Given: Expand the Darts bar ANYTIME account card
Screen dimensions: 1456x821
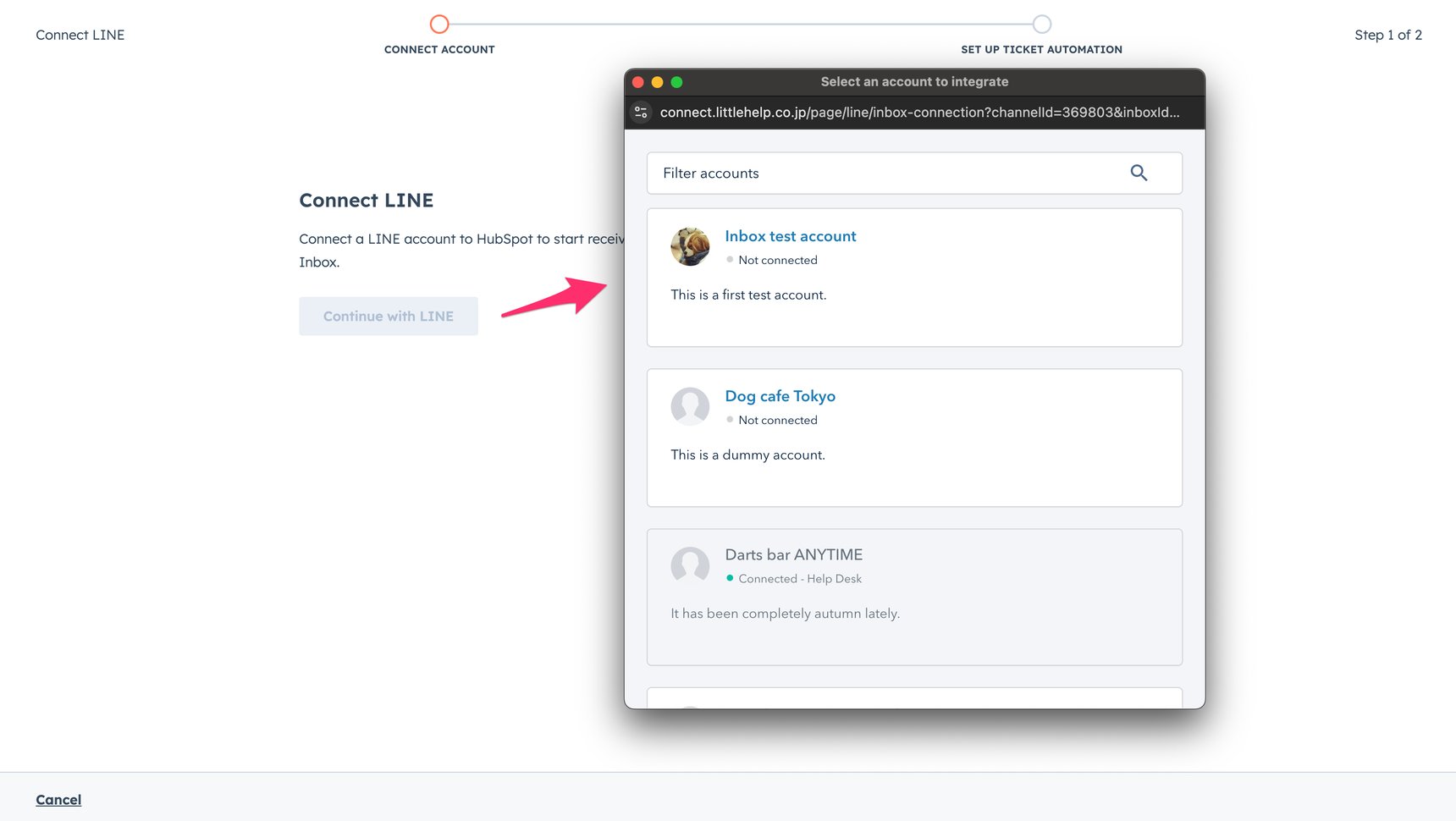Looking at the screenshot, I should click(x=914, y=597).
